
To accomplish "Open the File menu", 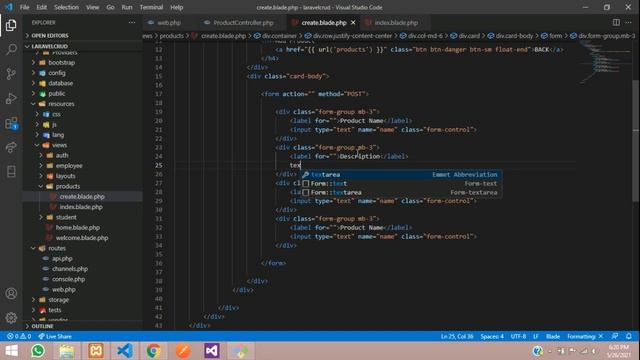I will pyautogui.click(x=24, y=7).
